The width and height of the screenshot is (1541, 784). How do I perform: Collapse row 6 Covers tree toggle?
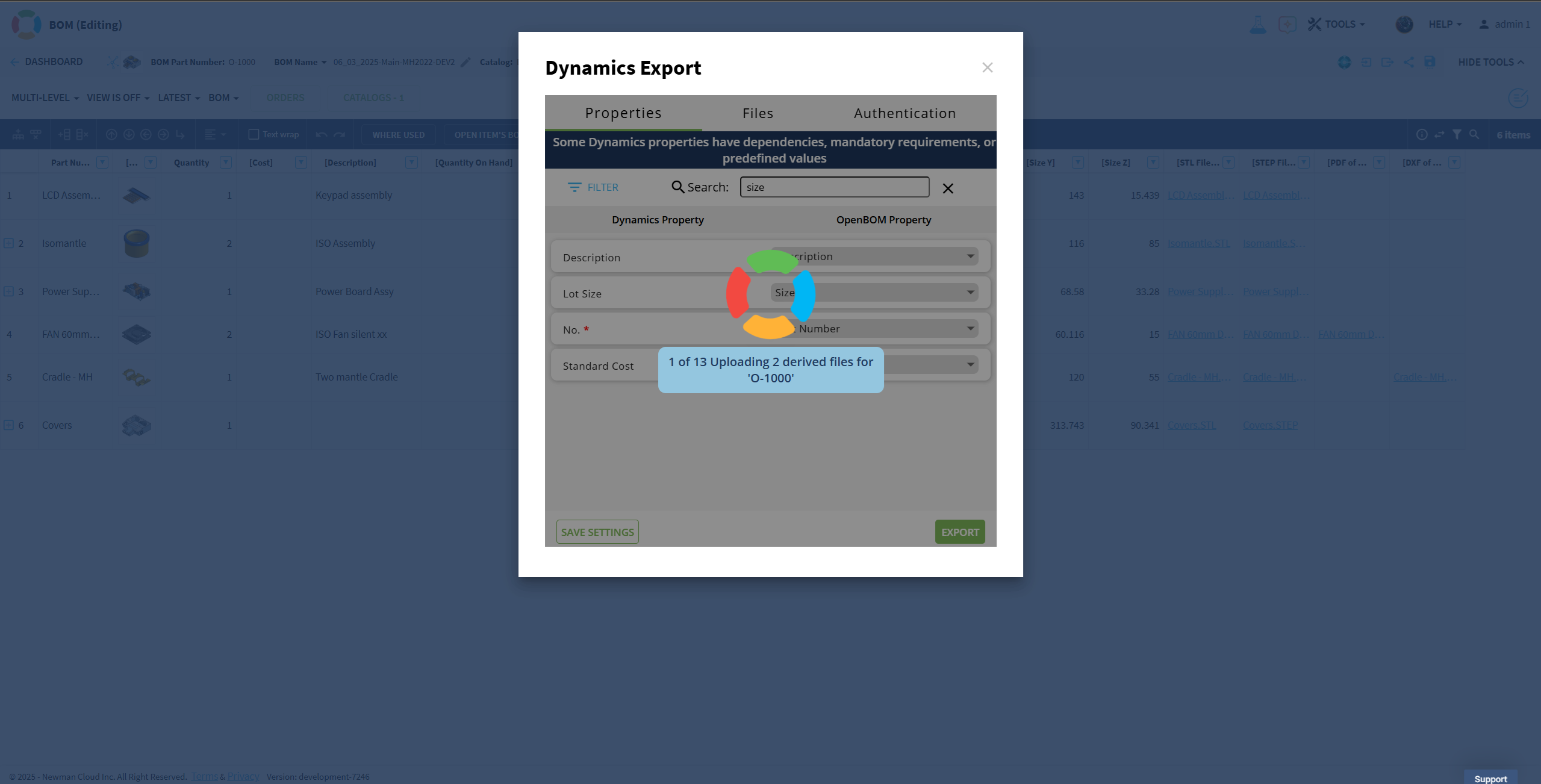pyautogui.click(x=8, y=425)
